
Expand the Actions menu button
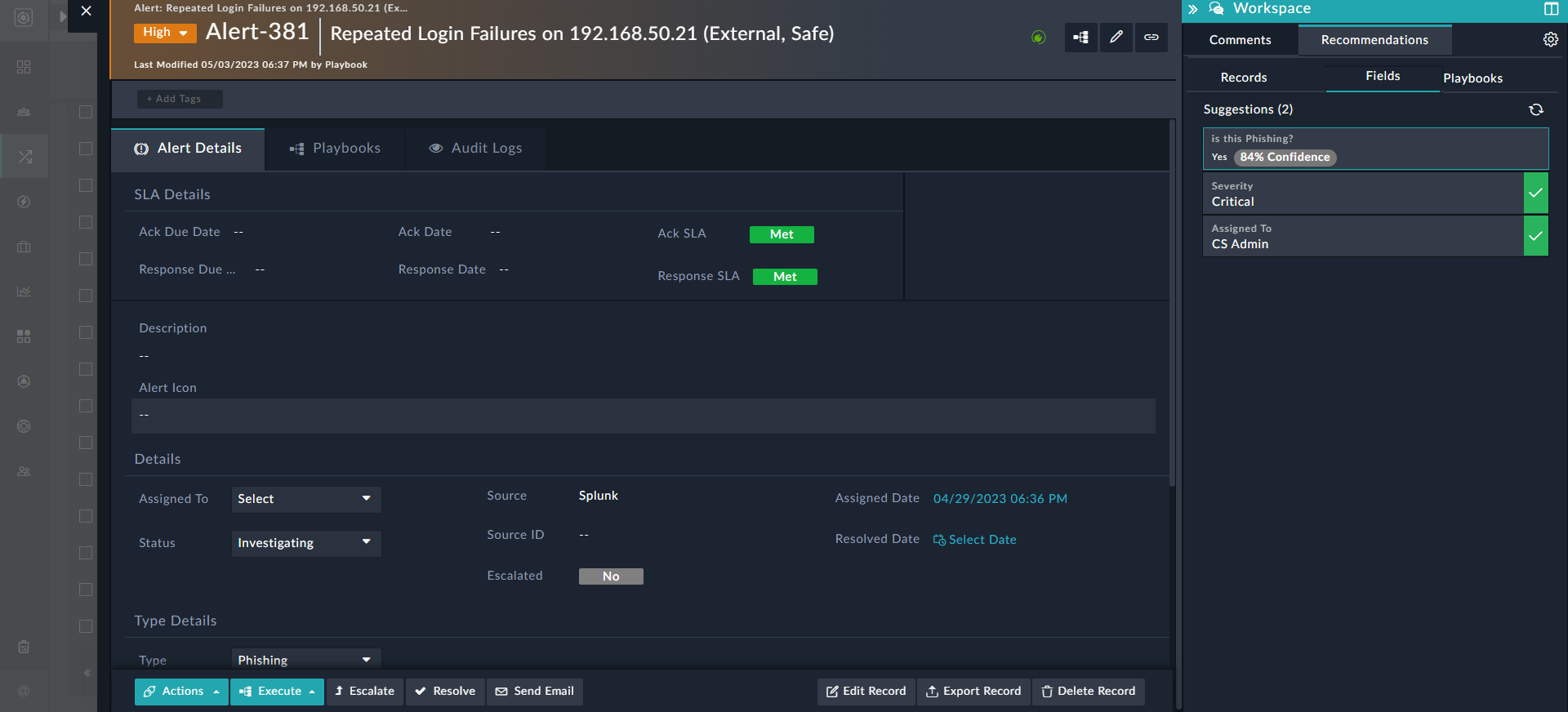[x=181, y=692]
